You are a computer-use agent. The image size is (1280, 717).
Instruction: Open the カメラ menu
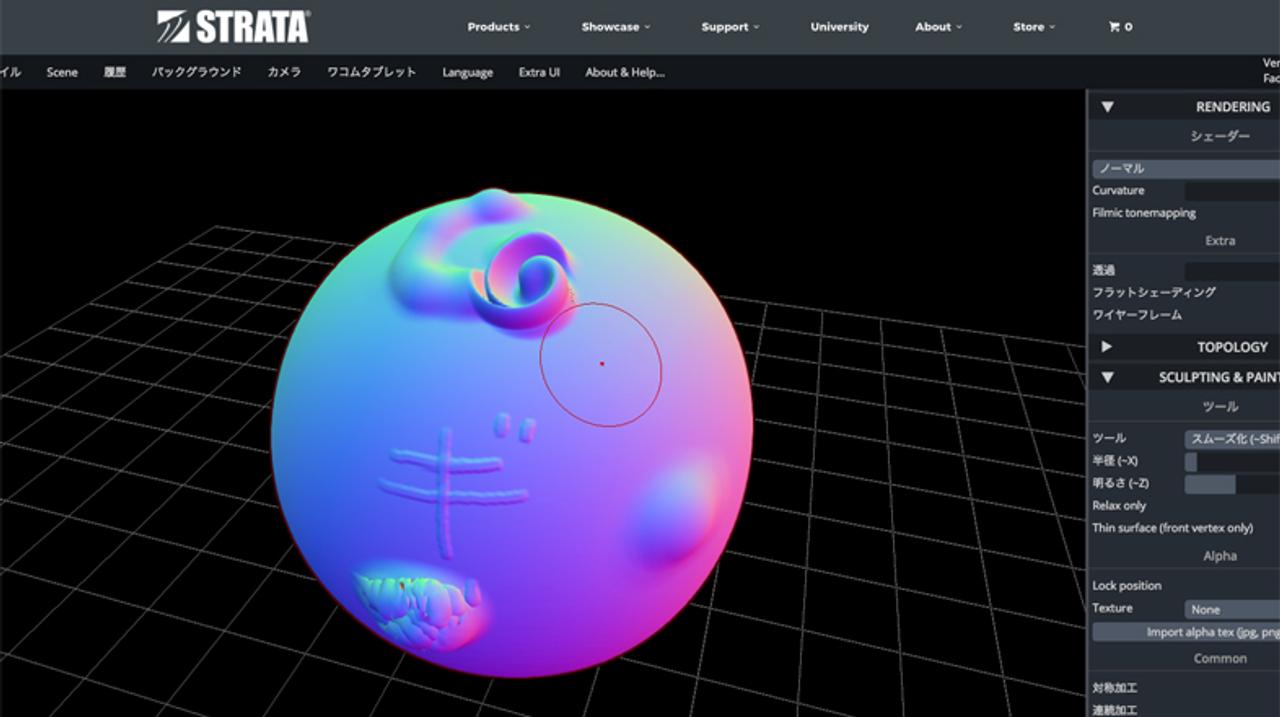(284, 72)
